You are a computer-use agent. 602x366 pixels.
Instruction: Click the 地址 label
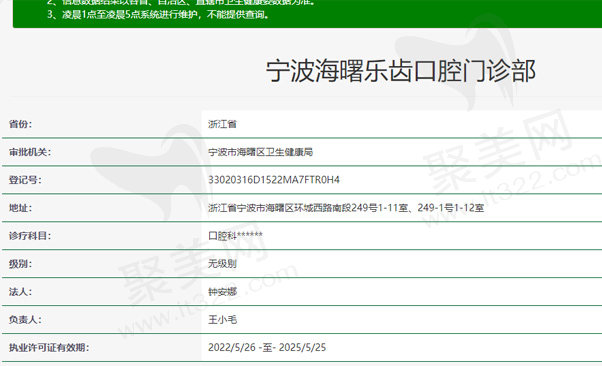[20, 208]
